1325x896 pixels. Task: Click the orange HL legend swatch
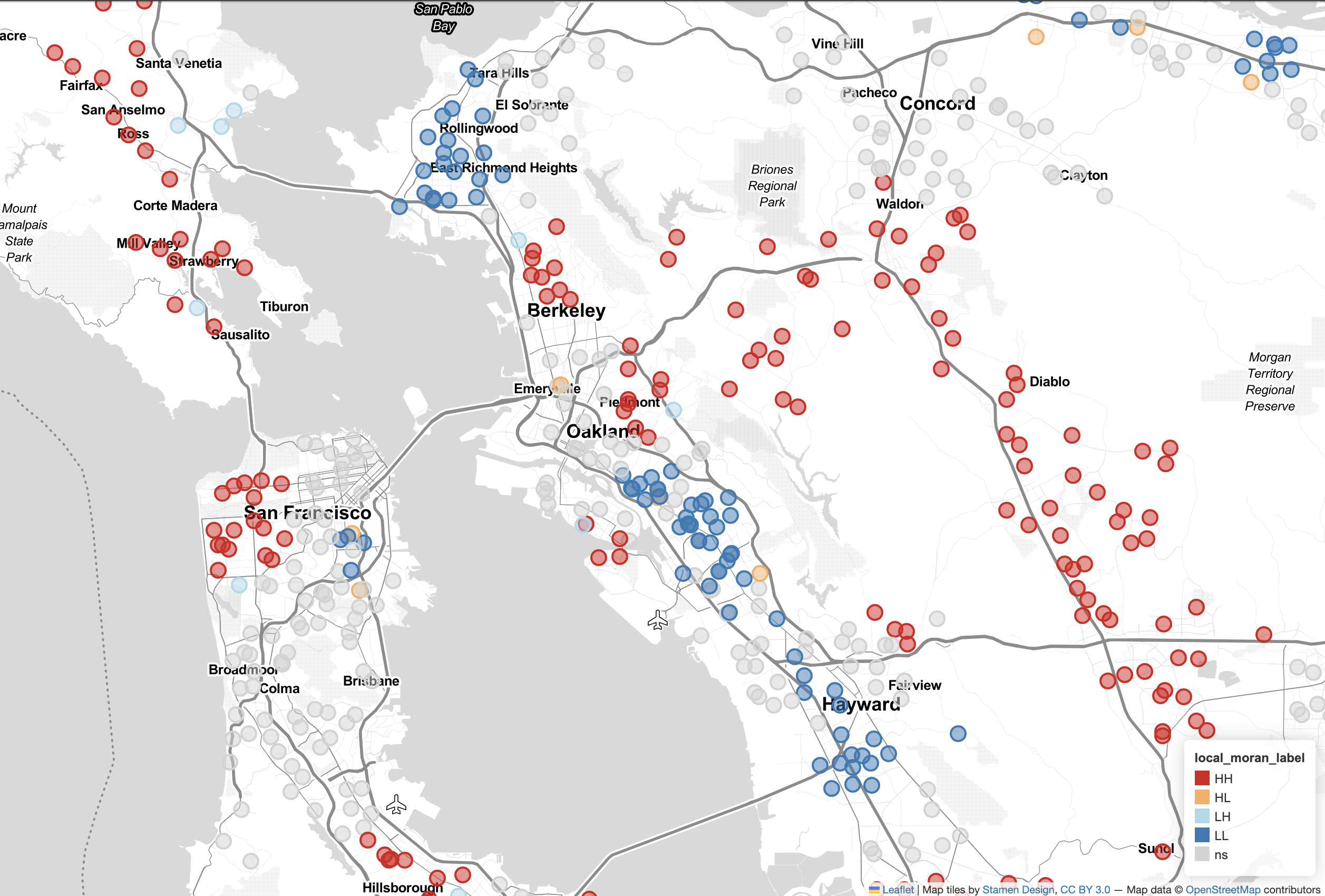click(x=1202, y=797)
